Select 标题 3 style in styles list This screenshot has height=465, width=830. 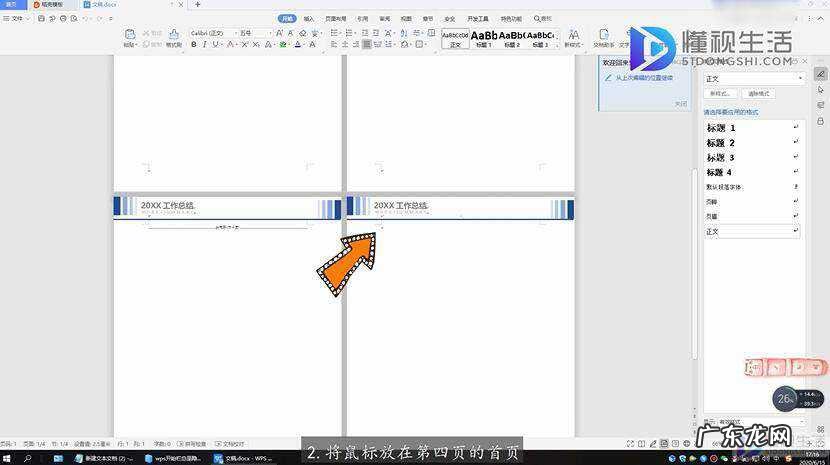click(722, 158)
